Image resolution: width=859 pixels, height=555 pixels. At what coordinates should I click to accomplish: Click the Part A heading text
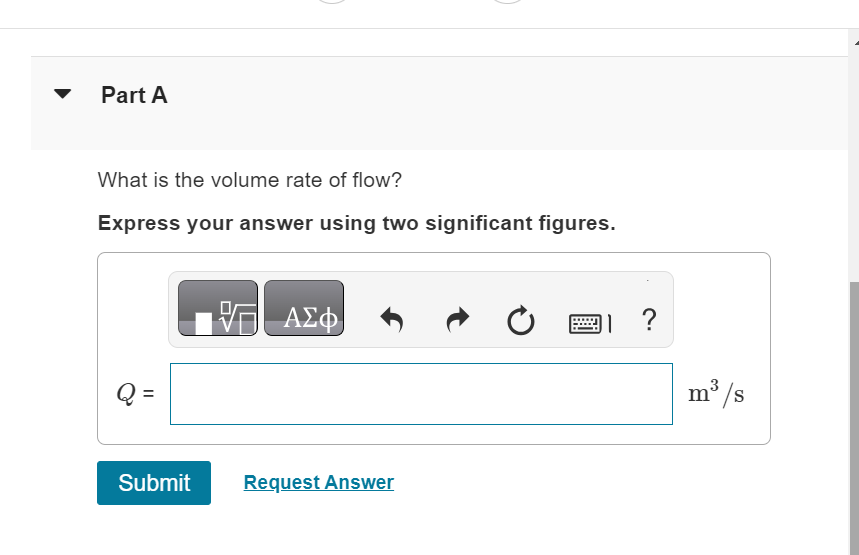[x=134, y=95]
